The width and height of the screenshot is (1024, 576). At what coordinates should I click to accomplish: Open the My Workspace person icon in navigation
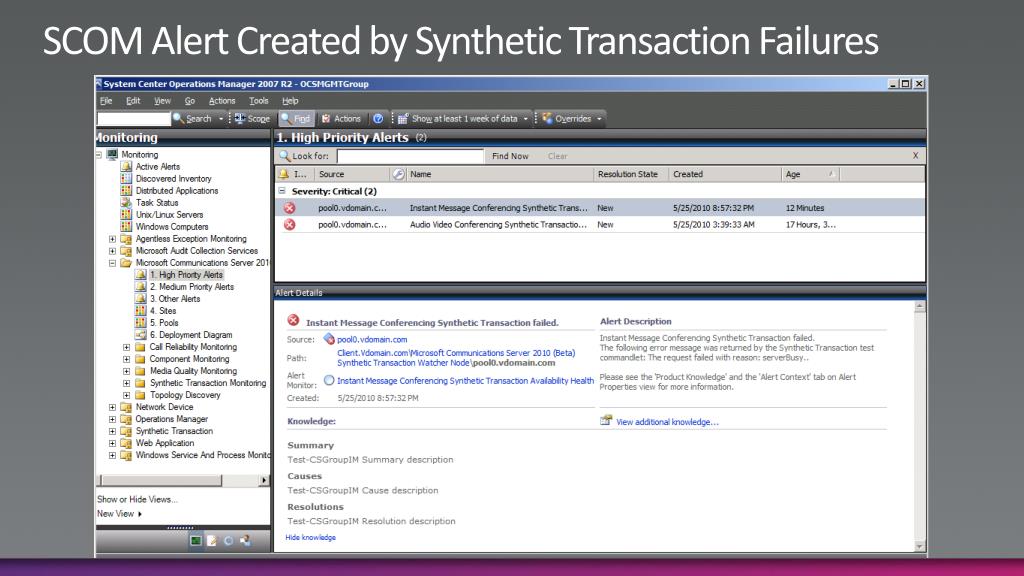pos(245,541)
